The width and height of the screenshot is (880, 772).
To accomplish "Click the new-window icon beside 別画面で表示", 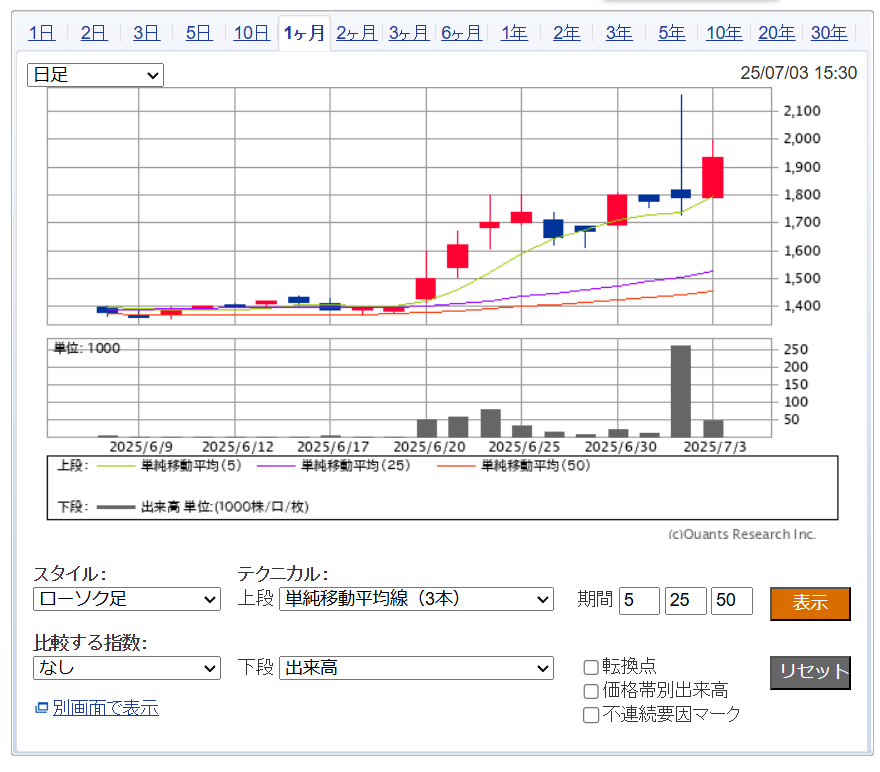I will 42,708.
